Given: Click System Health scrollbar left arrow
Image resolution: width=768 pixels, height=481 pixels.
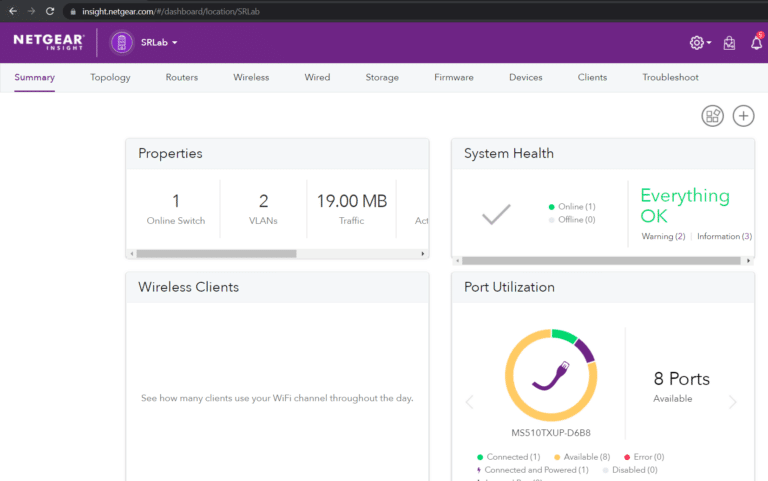Looking at the screenshot, I should [457, 261].
